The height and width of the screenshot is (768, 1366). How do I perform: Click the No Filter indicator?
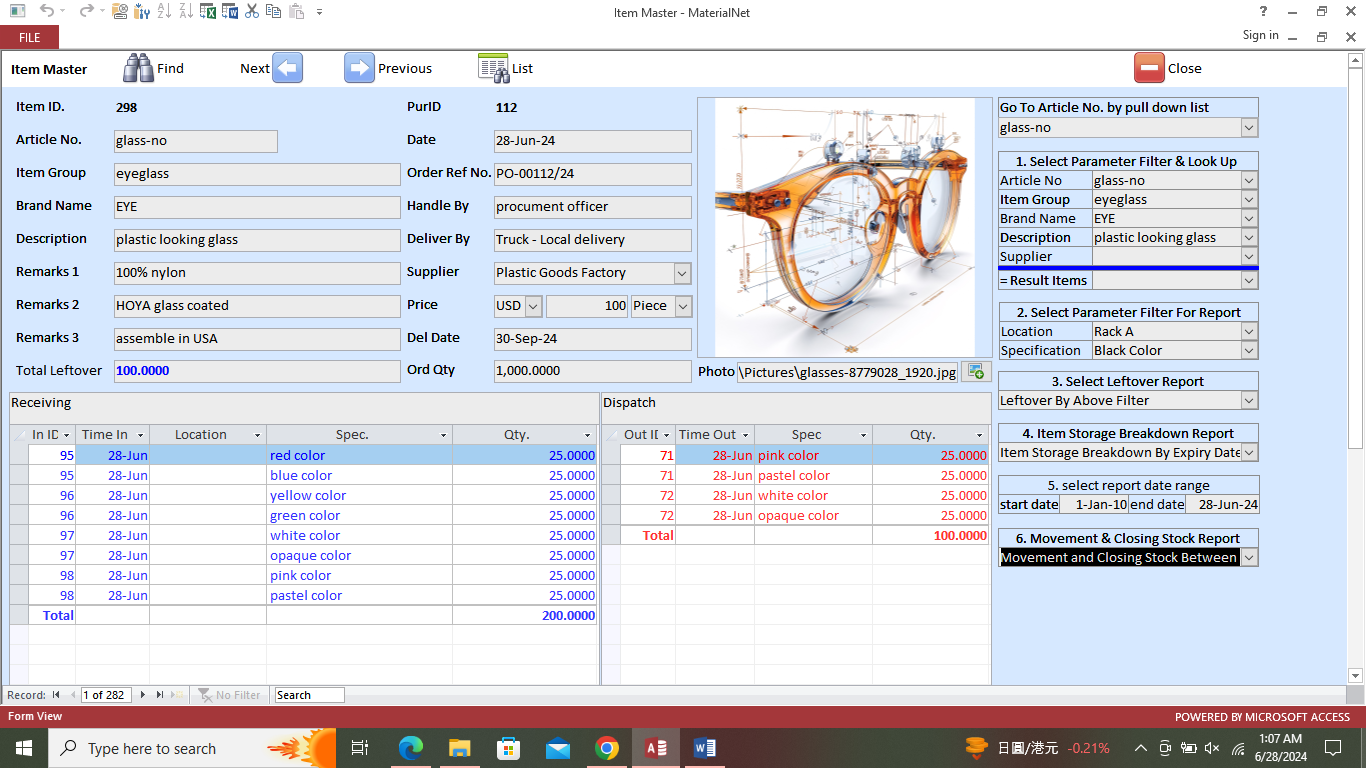pos(229,695)
